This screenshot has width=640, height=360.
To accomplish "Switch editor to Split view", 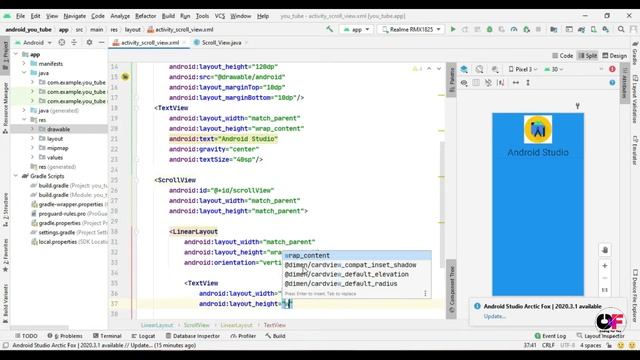I will (x=588, y=56).
